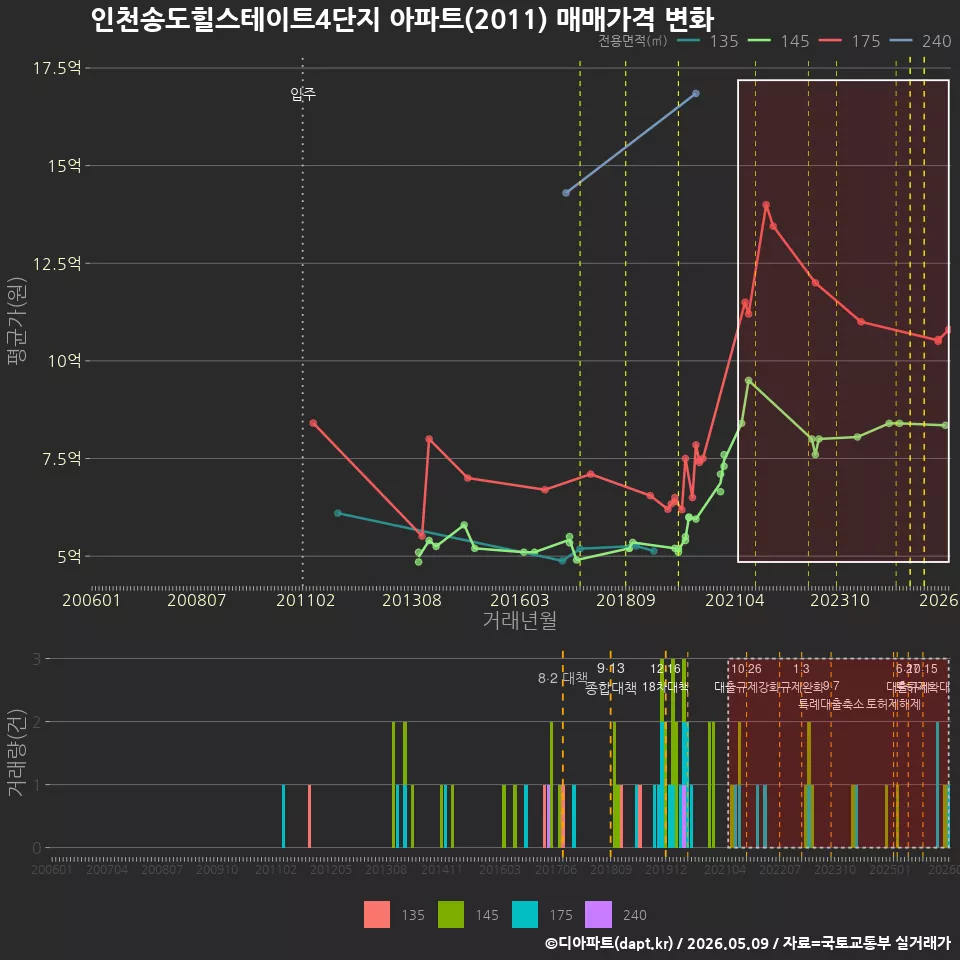Click the first point of the teal 135 line
The width and height of the screenshot is (960, 960).
pyautogui.click(x=337, y=513)
